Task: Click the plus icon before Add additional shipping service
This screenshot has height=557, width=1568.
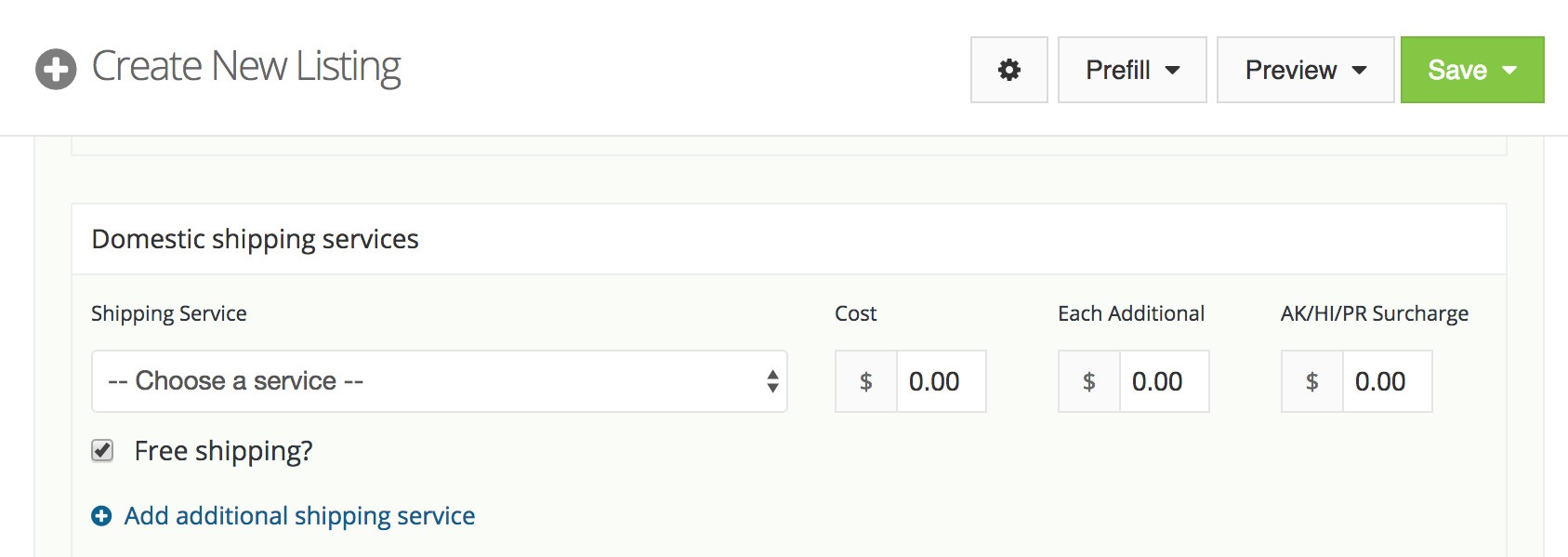Action: [x=101, y=516]
